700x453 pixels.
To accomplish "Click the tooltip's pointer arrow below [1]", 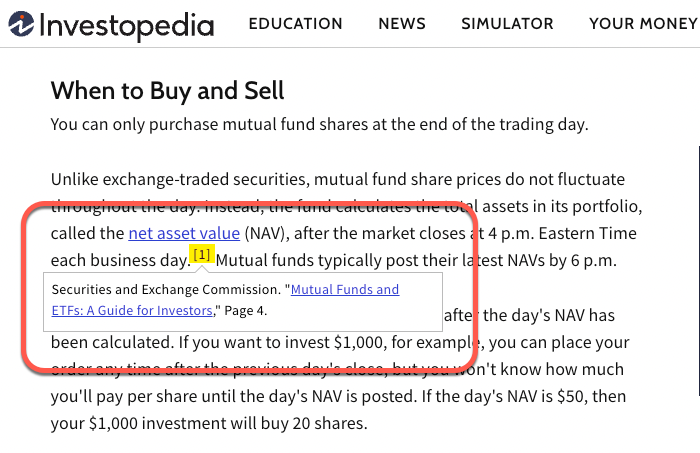I will tap(202, 269).
